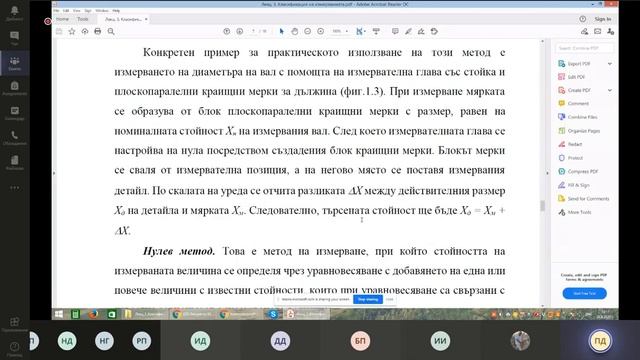This screenshot has height=360, width=640.
Task: Click the Sign document pen icon
Action: point(421,31)
